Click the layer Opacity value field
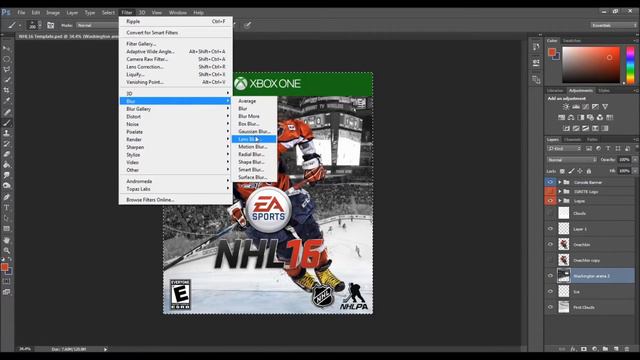Viewport: 640px width, 360px height. pyautogui.click(x=624, y=160)
